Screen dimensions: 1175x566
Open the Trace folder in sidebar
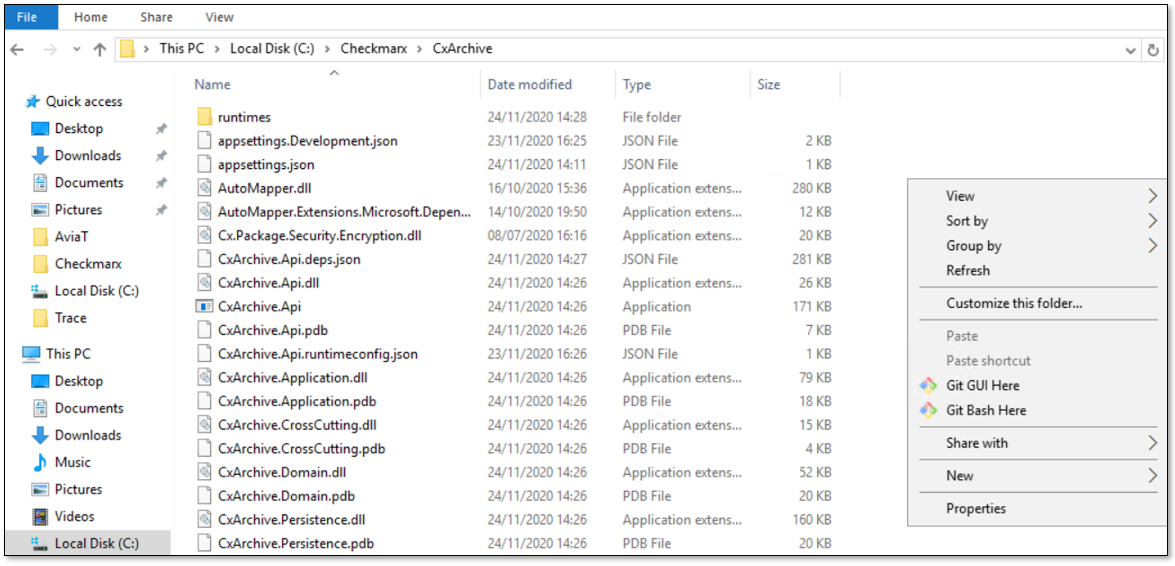point(70,318)
